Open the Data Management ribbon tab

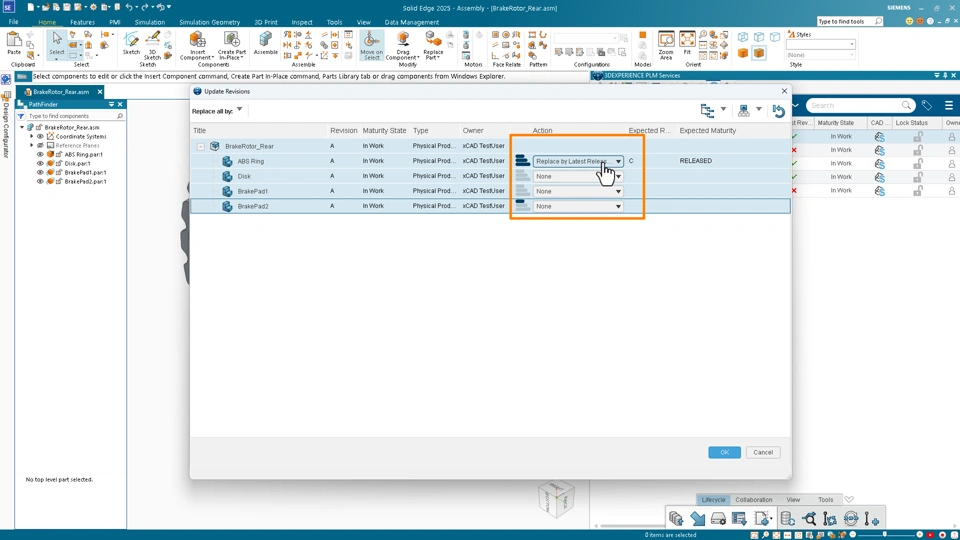[411, 22]
